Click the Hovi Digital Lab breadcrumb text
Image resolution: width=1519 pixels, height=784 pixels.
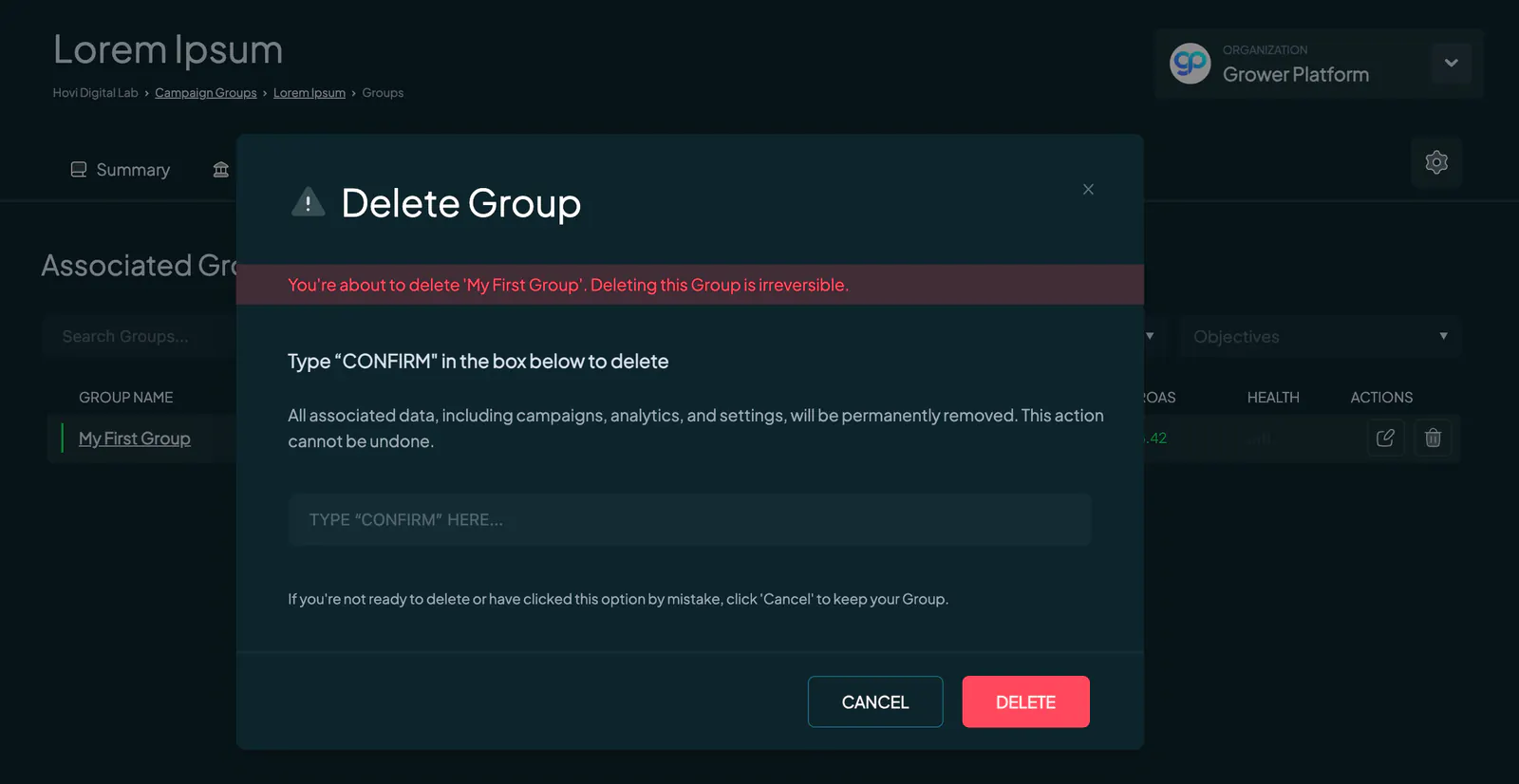[95, 93]
